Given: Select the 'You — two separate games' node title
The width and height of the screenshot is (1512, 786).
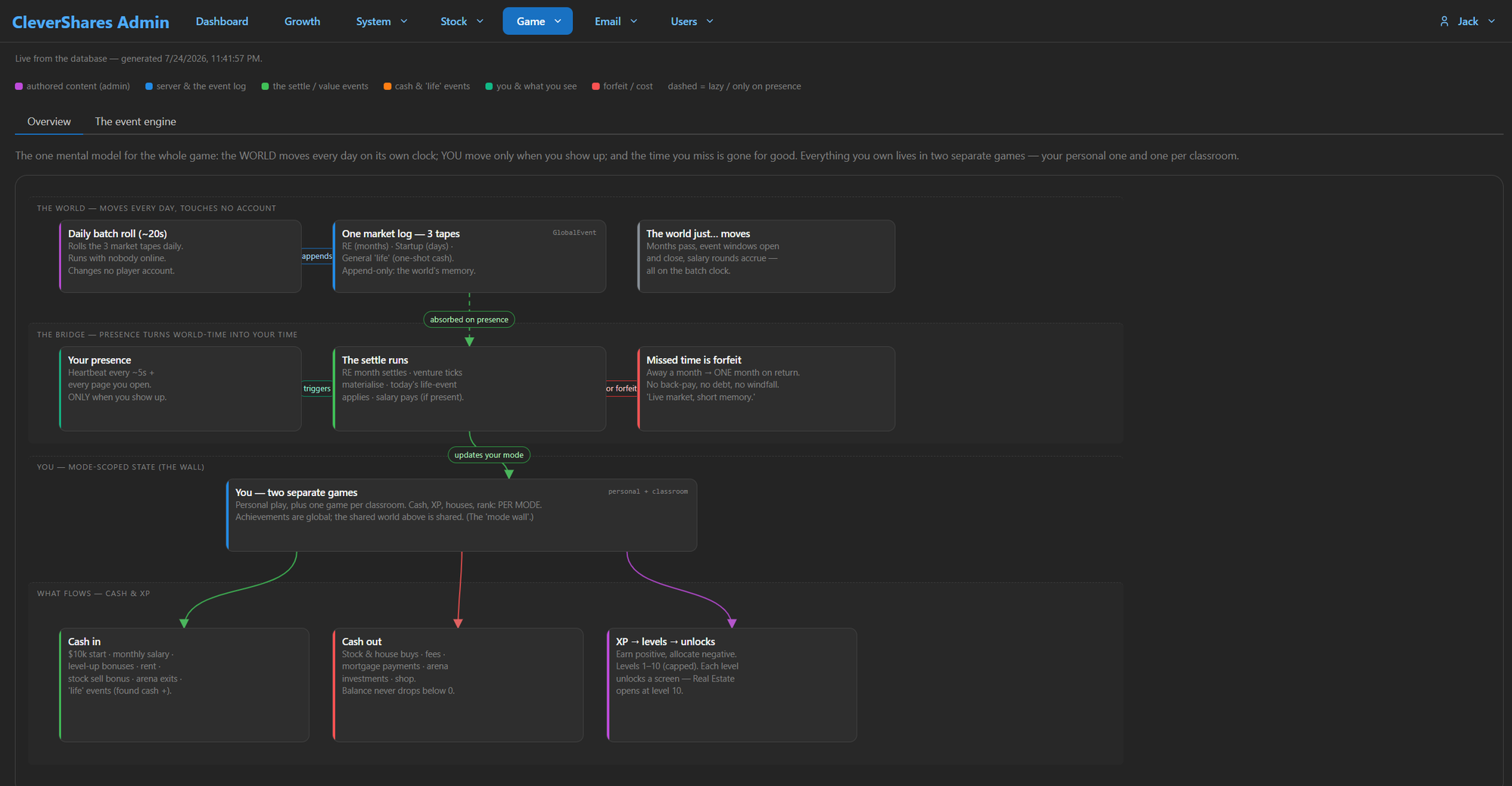Looking at the screenshot, I should coord(296,492).
